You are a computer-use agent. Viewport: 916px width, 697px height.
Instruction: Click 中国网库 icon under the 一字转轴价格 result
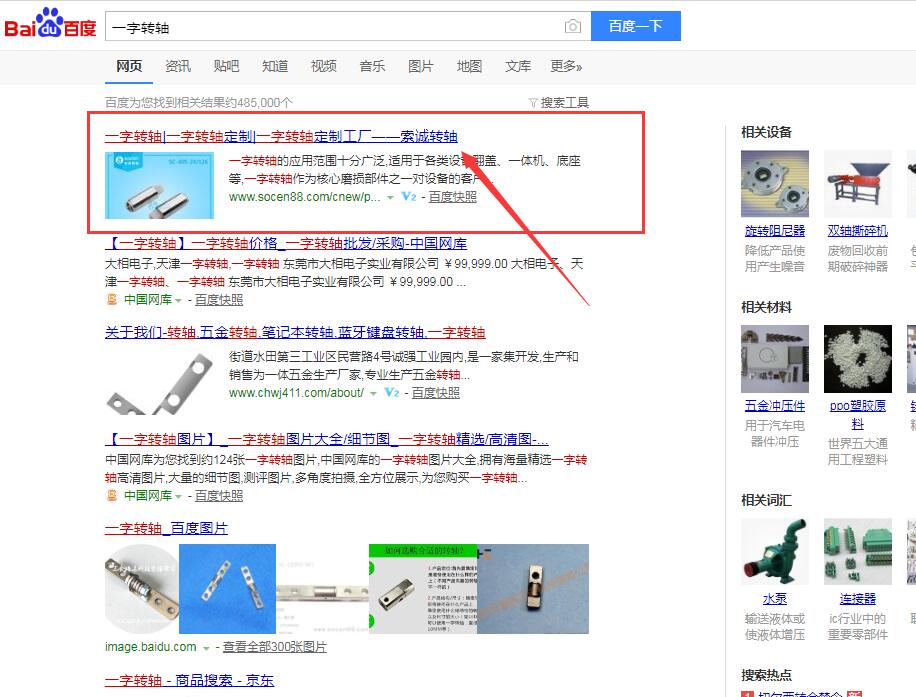coord(111,299)
